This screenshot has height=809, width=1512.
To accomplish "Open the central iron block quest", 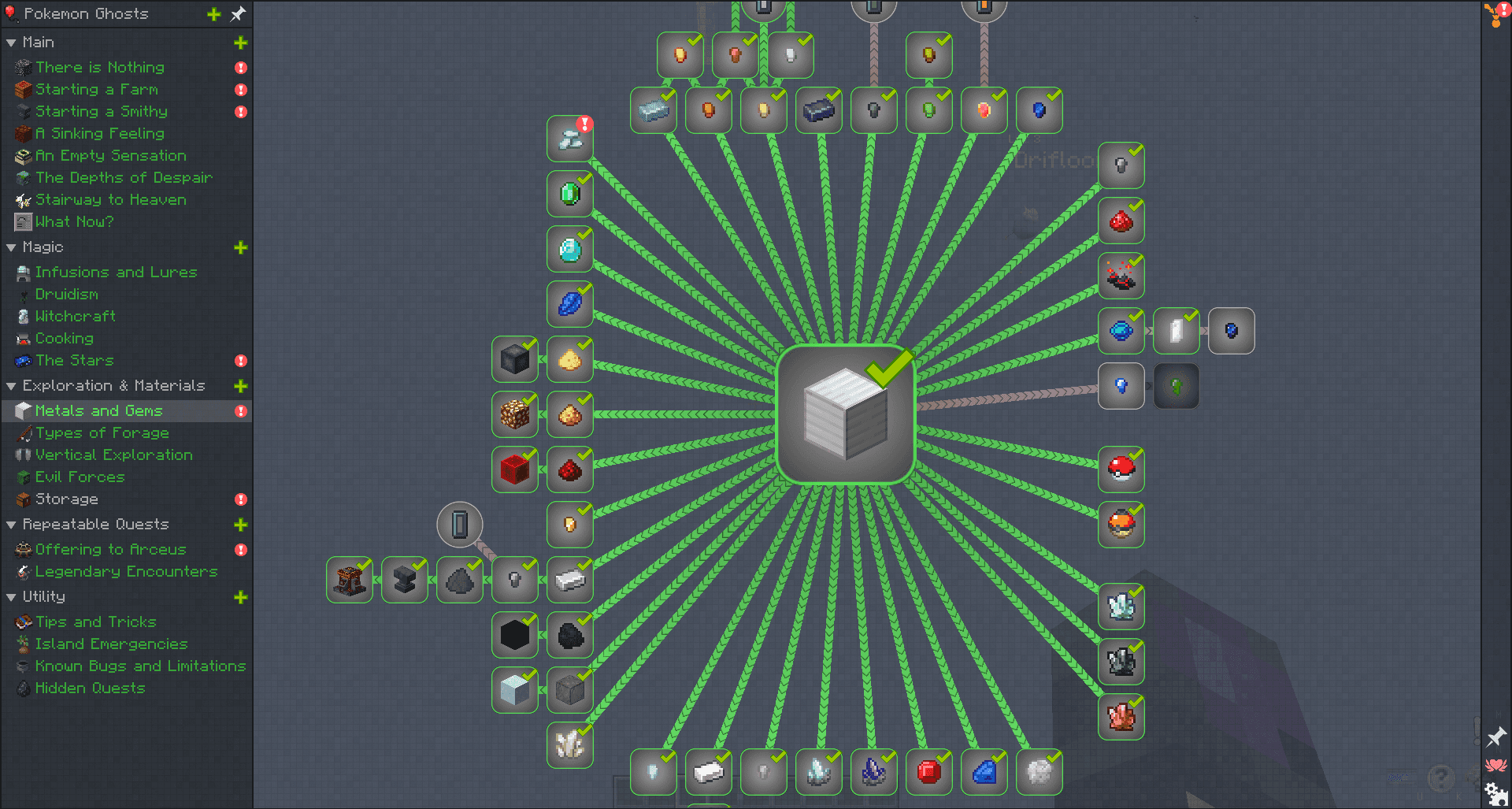I will (845, 414).
